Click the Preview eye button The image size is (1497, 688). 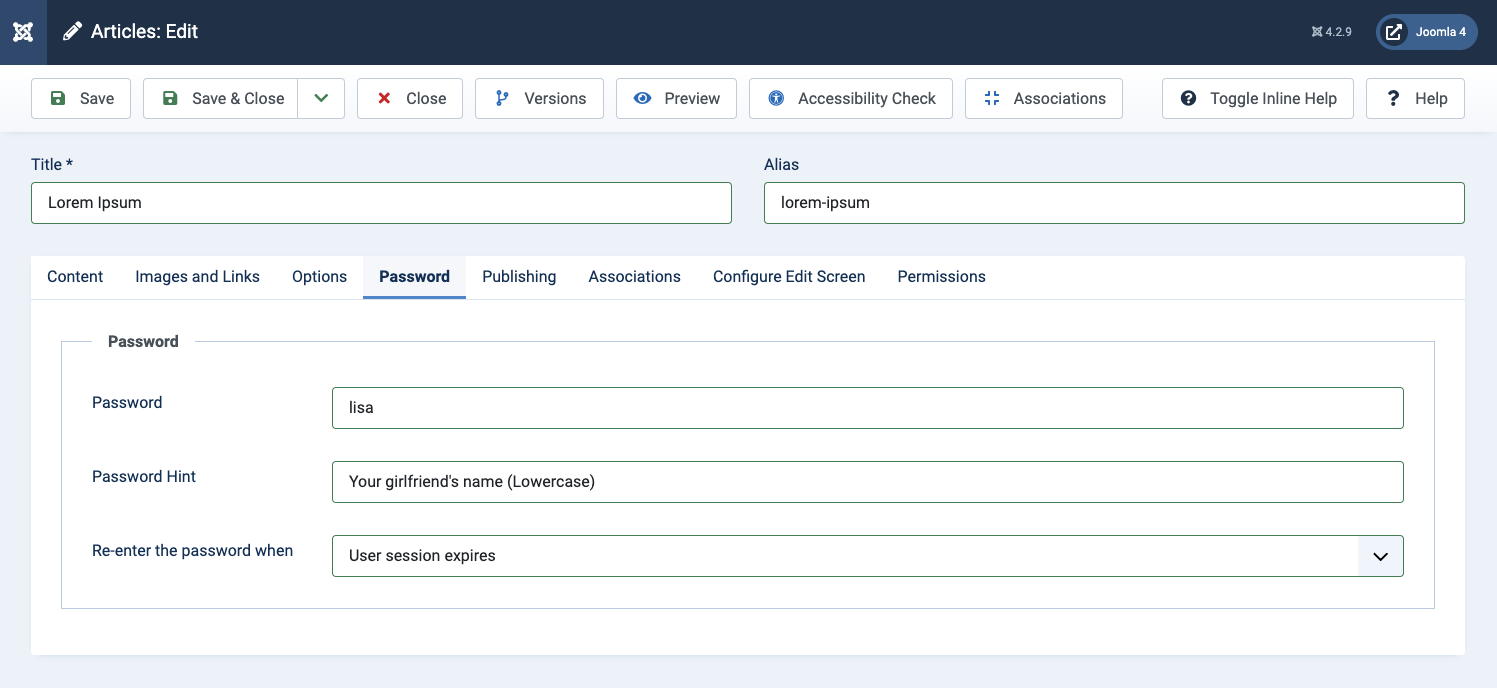676,98
